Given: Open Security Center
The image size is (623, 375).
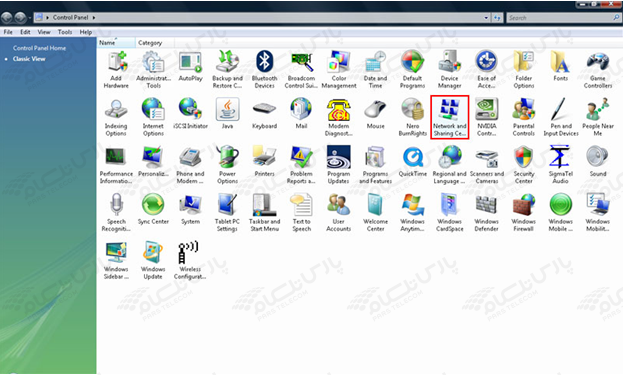Looking at the screenshot, I should 524,165.
